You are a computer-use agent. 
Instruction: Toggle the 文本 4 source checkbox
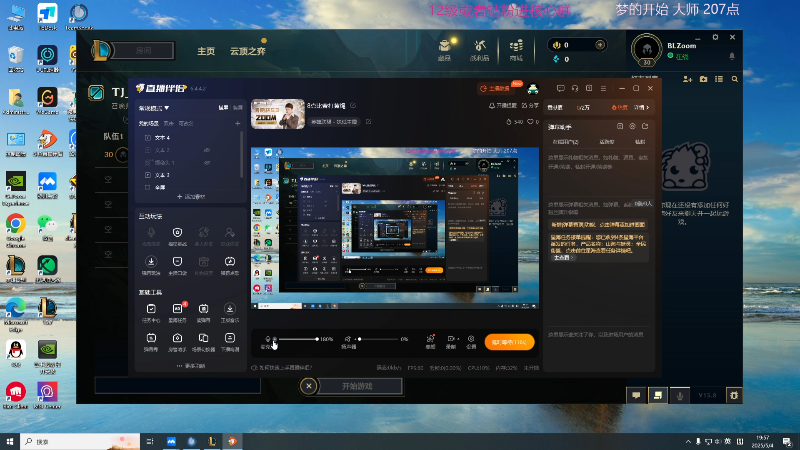(x=148, y=138)
